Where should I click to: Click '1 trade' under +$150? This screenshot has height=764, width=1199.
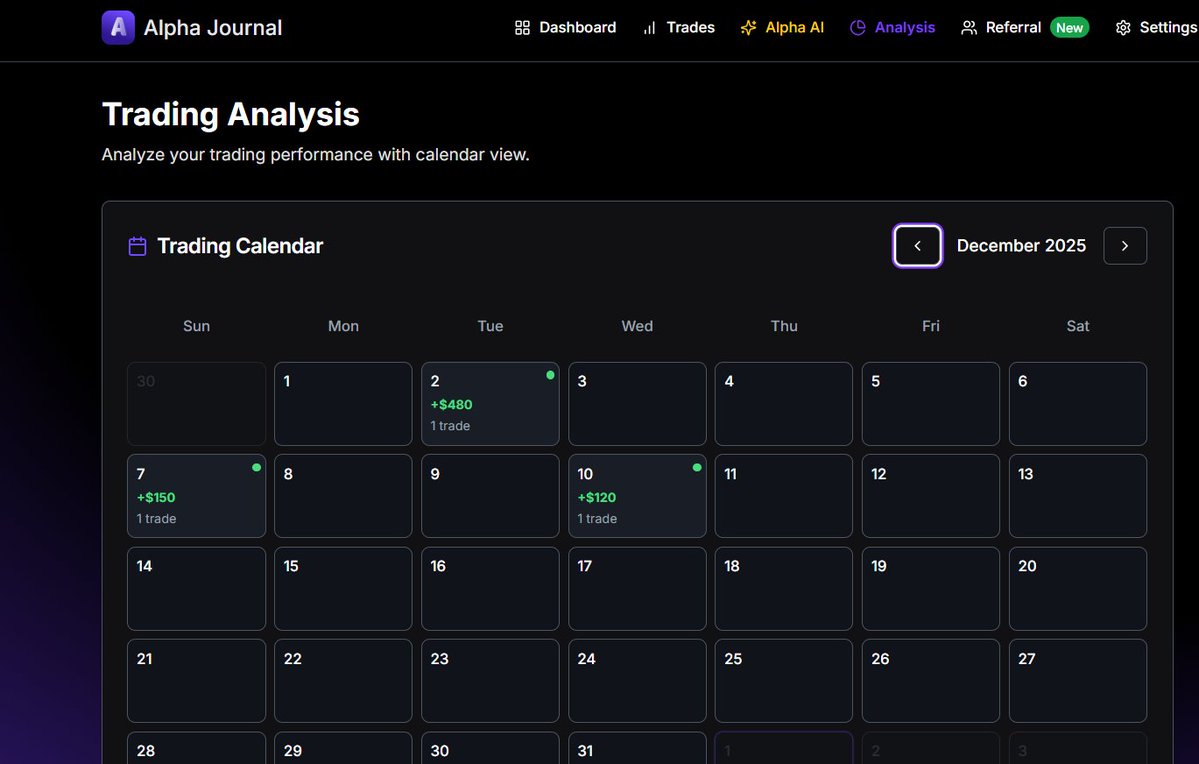tap(156, 519)
